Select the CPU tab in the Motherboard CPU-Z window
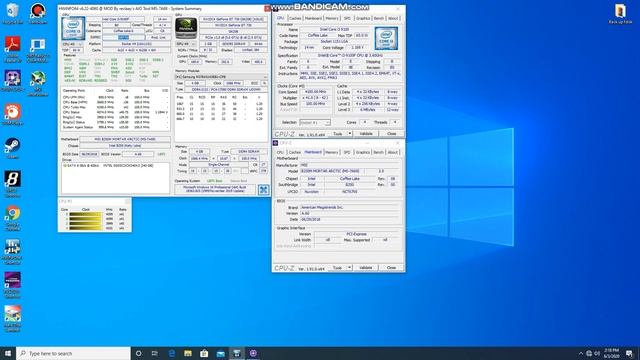The width and height of the screenshot is (640, 360). point(280,152)
